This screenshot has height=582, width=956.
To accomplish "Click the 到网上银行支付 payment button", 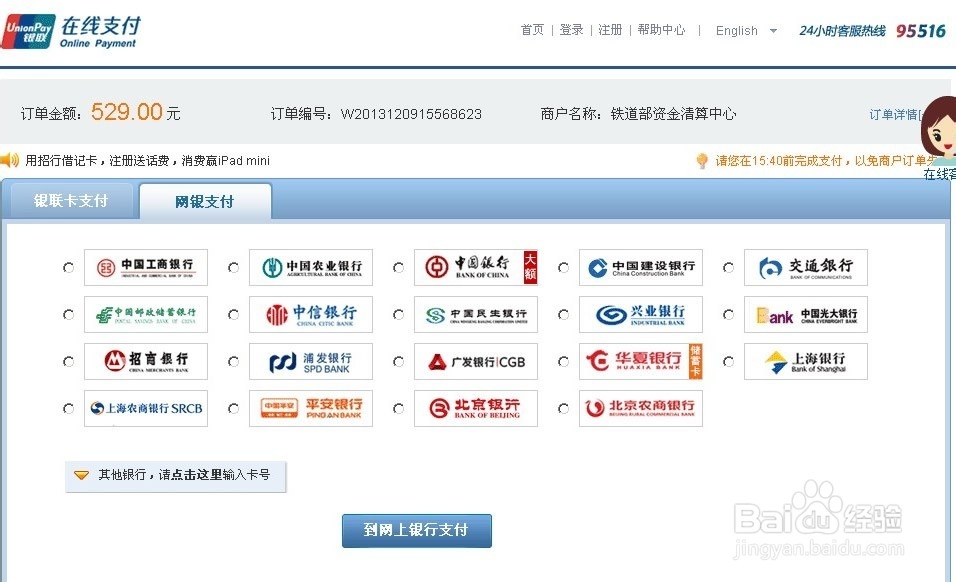I will pyautogui.click(x=416, y=530).
